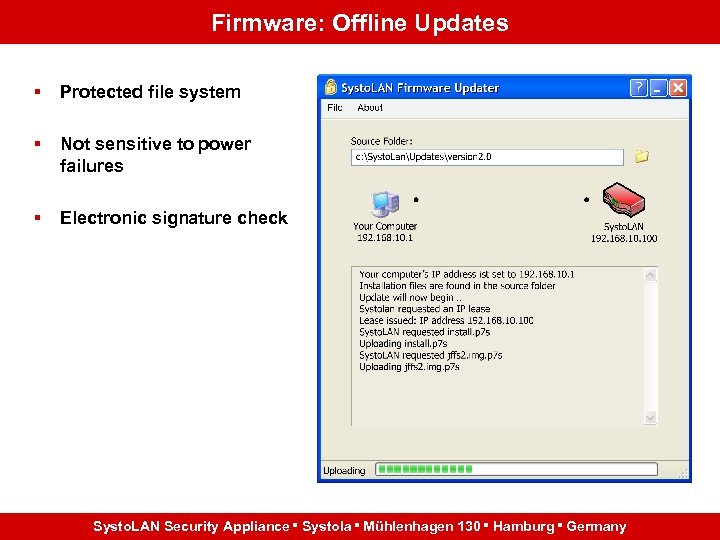
Task: Click the 'Your Computer' label
Action: [385, 226]
